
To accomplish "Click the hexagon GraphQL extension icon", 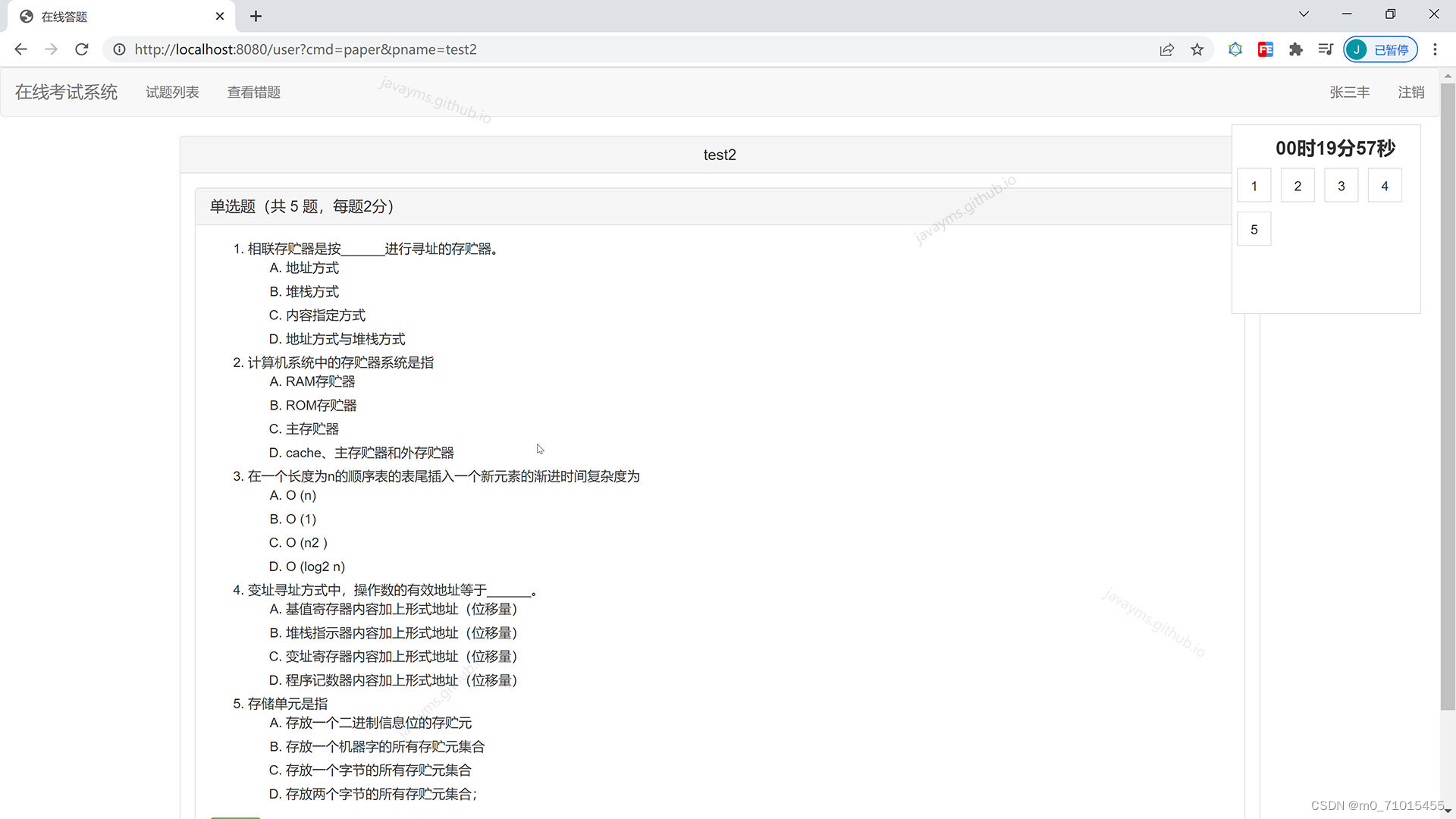I will coord(1235,49).
